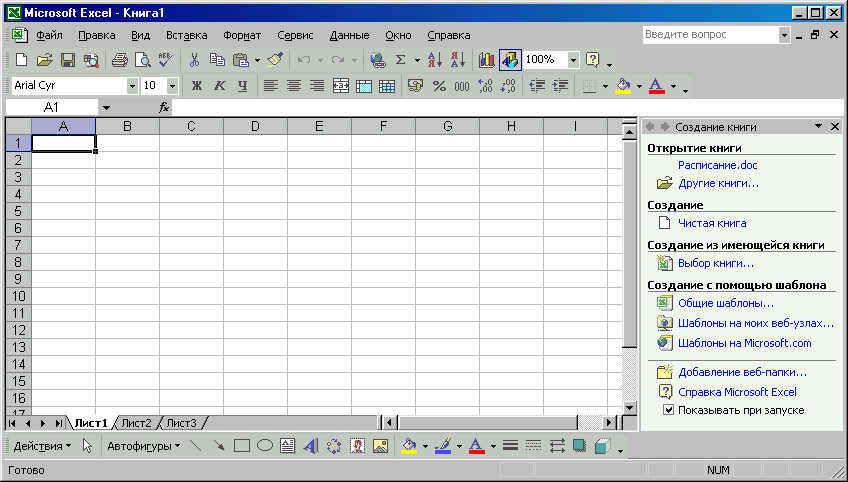Expand the Name Box dropdown arrow
This screenshot has height=482, width=848.
(106, 108)
